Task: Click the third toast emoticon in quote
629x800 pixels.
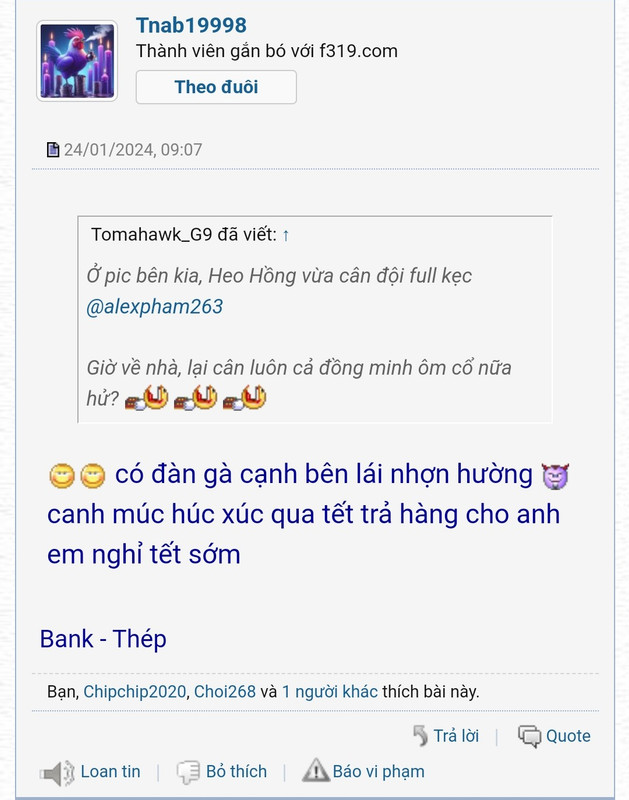Action: [245, 398]
